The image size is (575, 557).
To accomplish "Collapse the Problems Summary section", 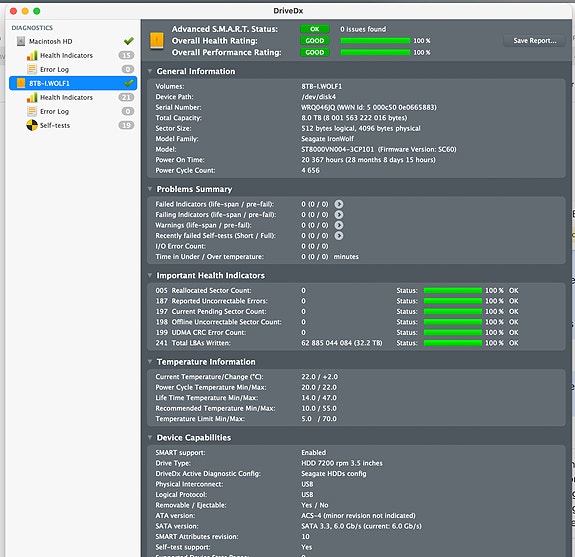I will click(x=150, y=189).
